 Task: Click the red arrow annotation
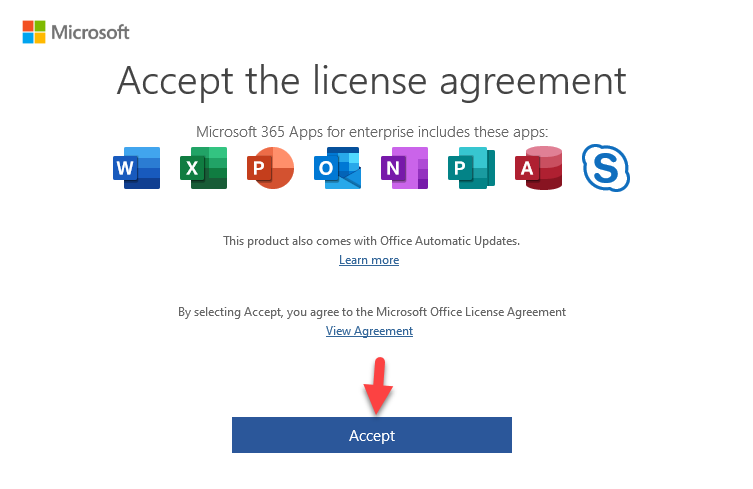(378, 386)
